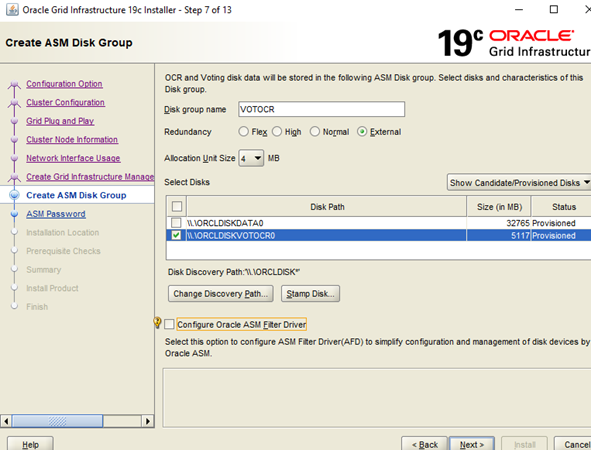Check the ORCLDISKDATA0 disk checkbox
Viewport: 591px width, 450px height.
point(176,223)
